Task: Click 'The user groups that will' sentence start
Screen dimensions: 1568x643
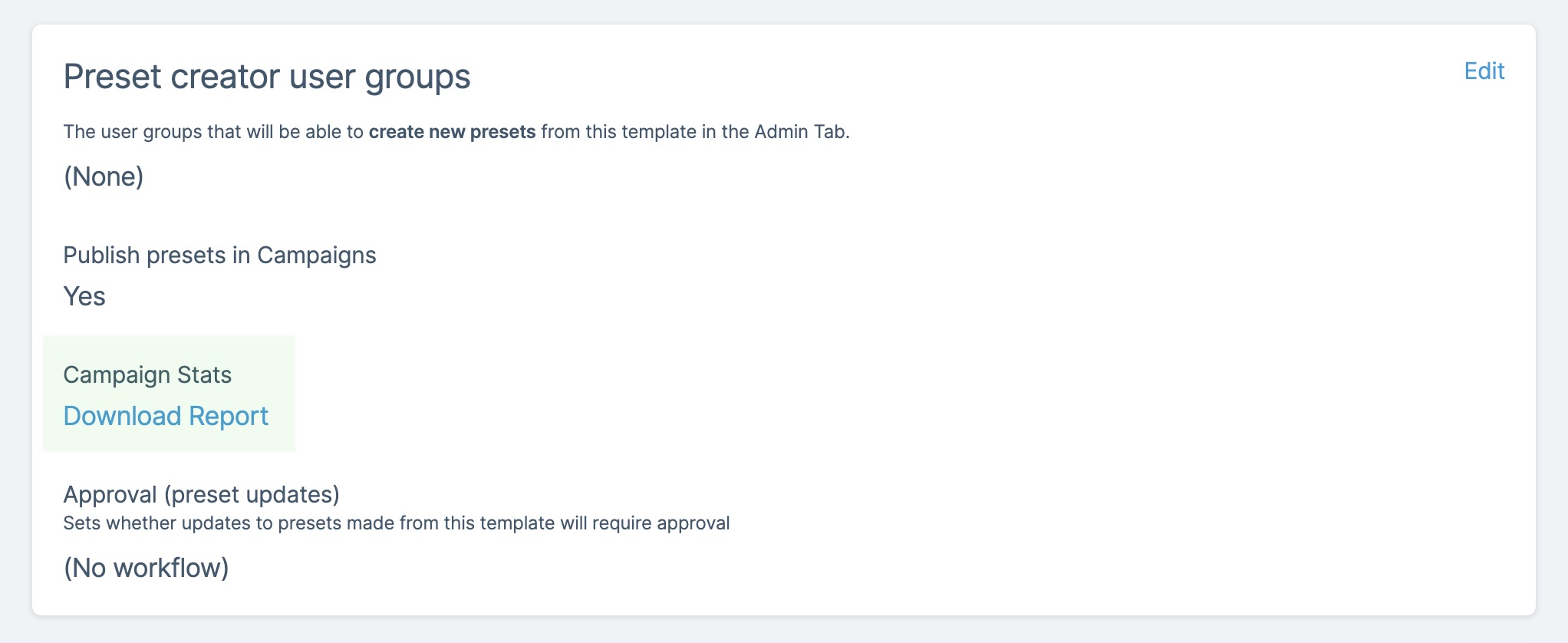Action: pyautogui.click(x=169, y=132)
